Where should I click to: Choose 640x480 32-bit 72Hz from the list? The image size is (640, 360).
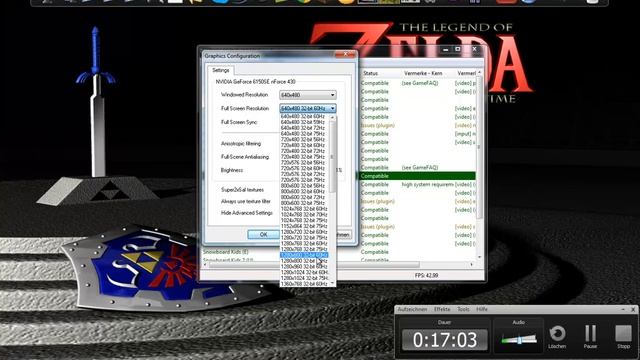pos(303,128)
